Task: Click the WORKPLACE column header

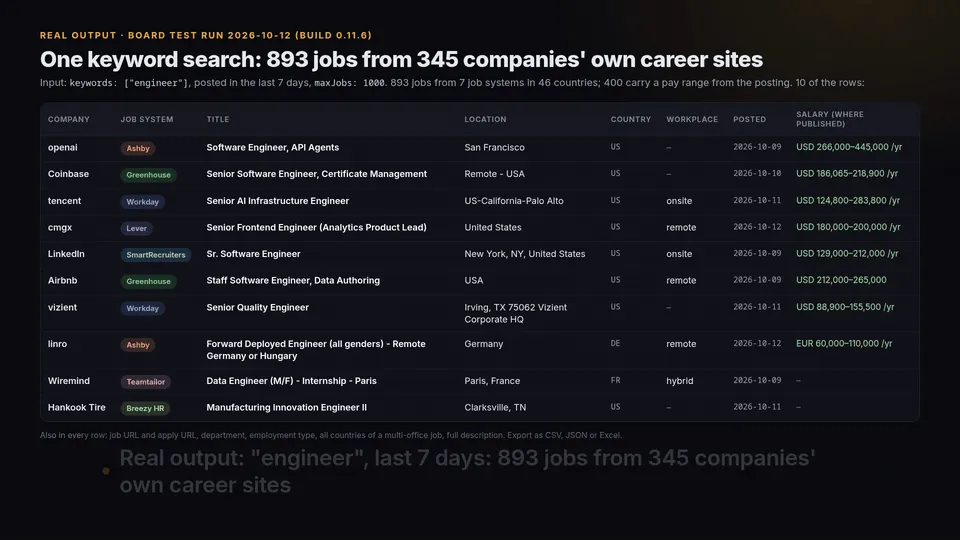Action: (692, 119)
